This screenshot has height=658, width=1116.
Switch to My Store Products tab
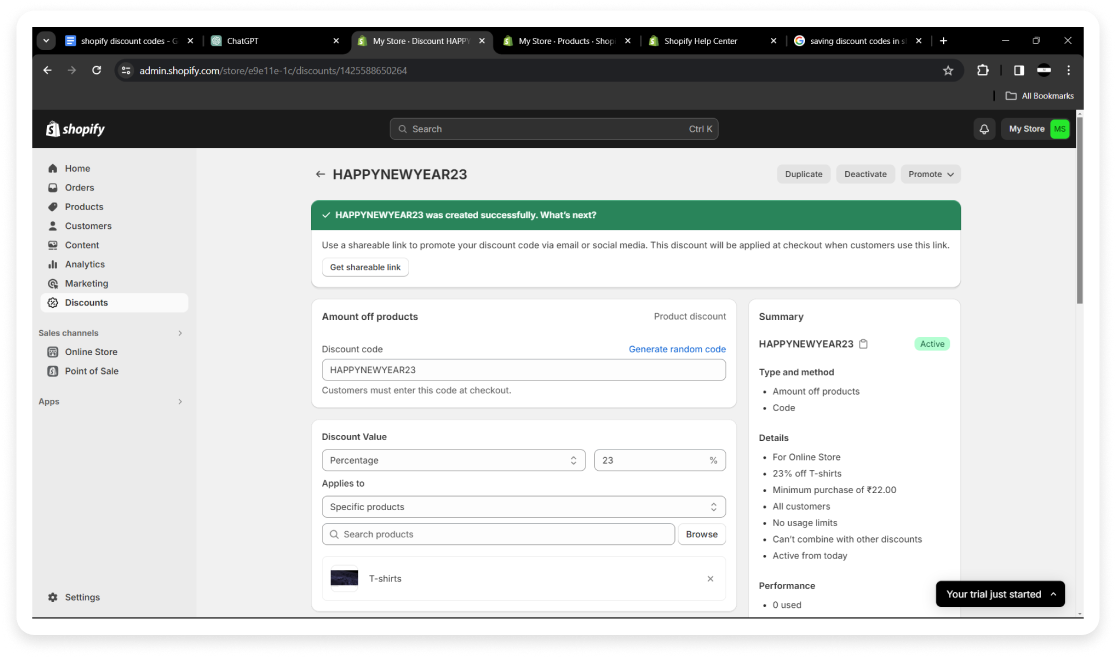pos(567,41)
